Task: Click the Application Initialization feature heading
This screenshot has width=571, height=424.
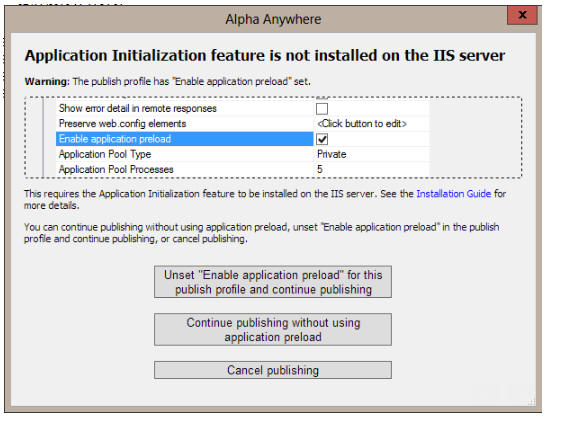Action: coord(265,55)
